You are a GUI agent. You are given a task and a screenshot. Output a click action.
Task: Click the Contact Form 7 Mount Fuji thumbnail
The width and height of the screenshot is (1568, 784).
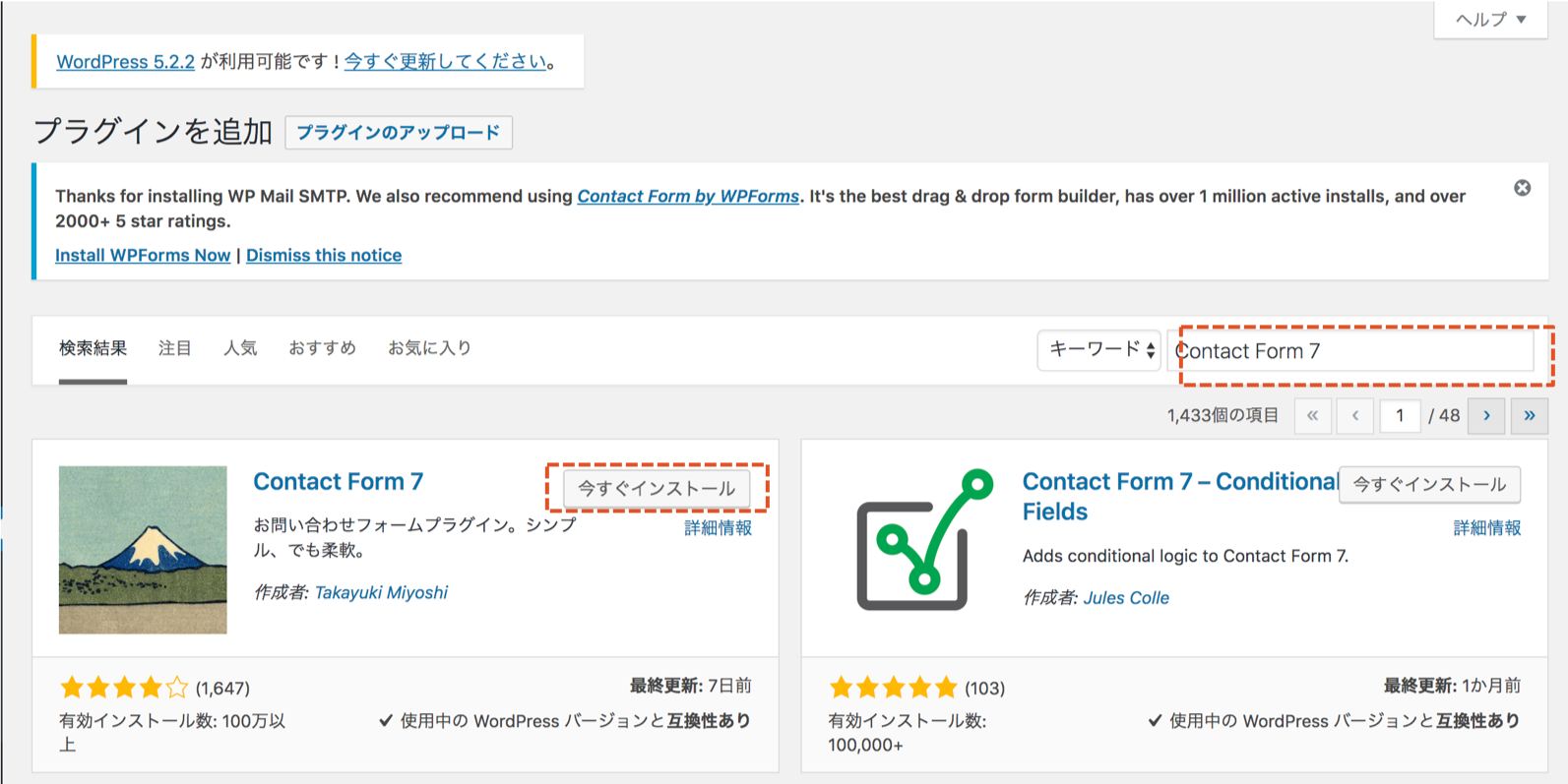143,550
